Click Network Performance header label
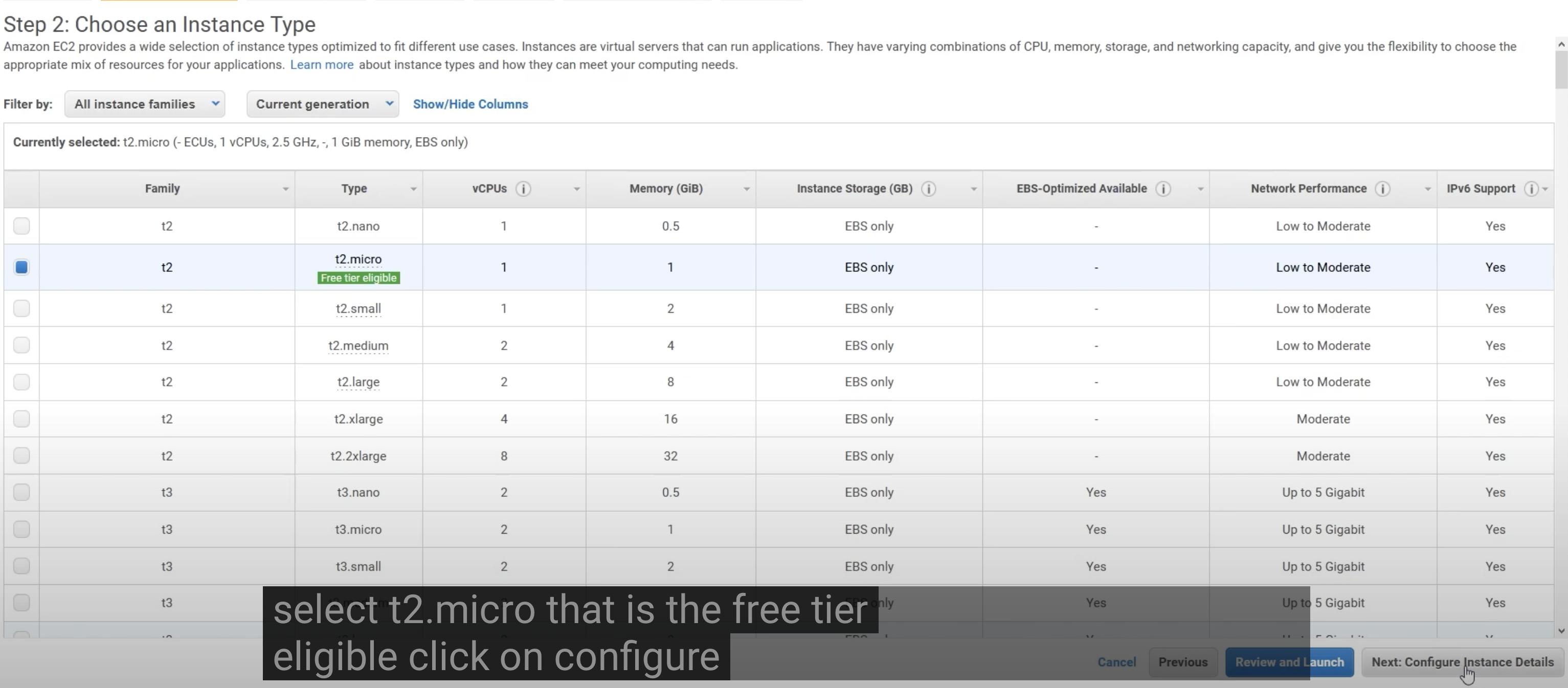 pos(1309,189)
